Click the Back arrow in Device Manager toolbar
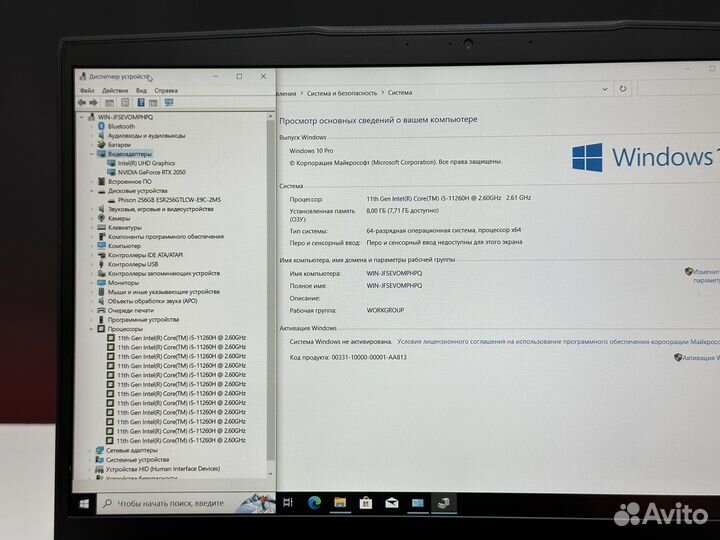 tap(82, 102)
